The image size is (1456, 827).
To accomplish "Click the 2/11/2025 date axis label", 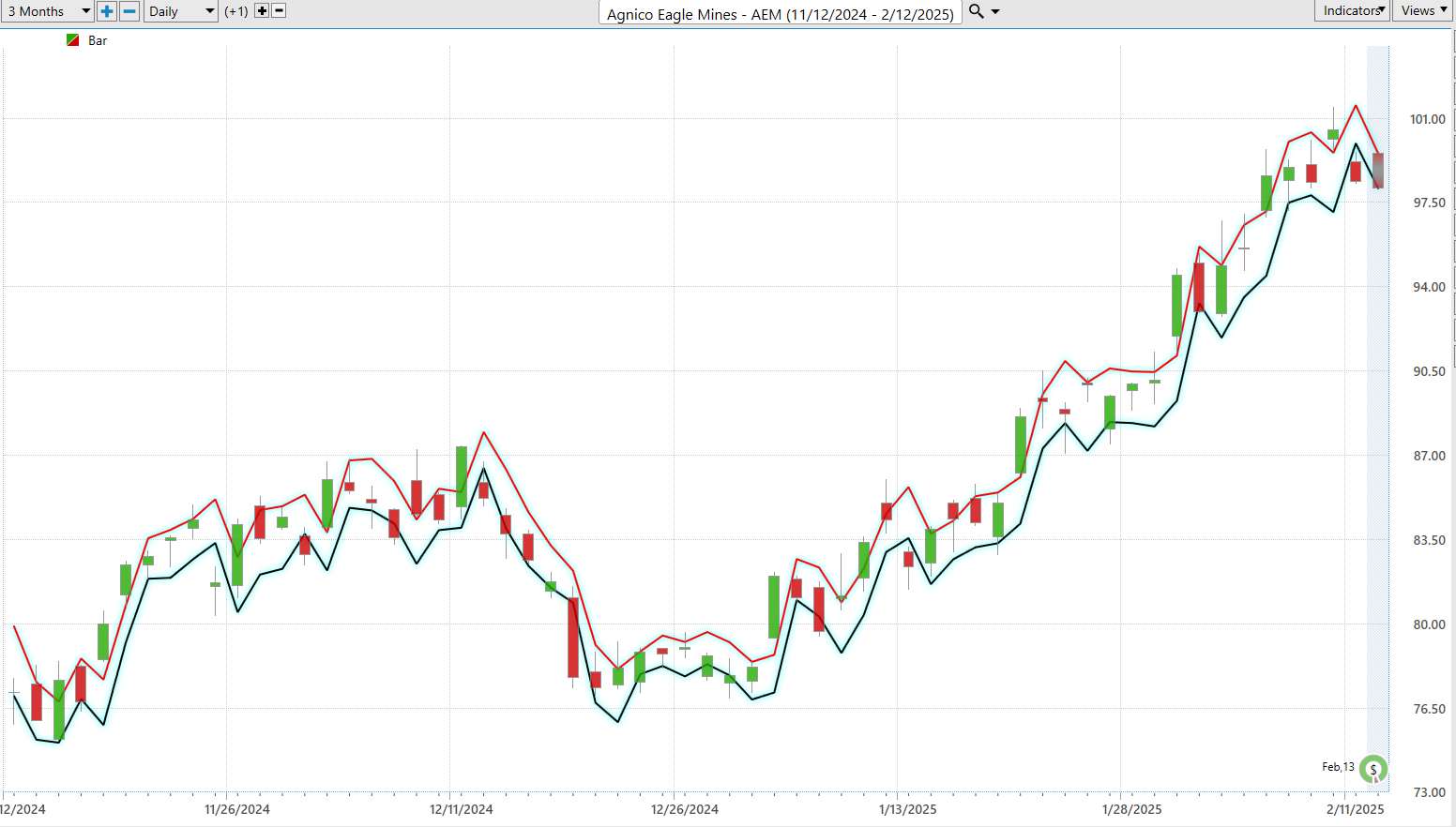I will (x=1355, y=809).
